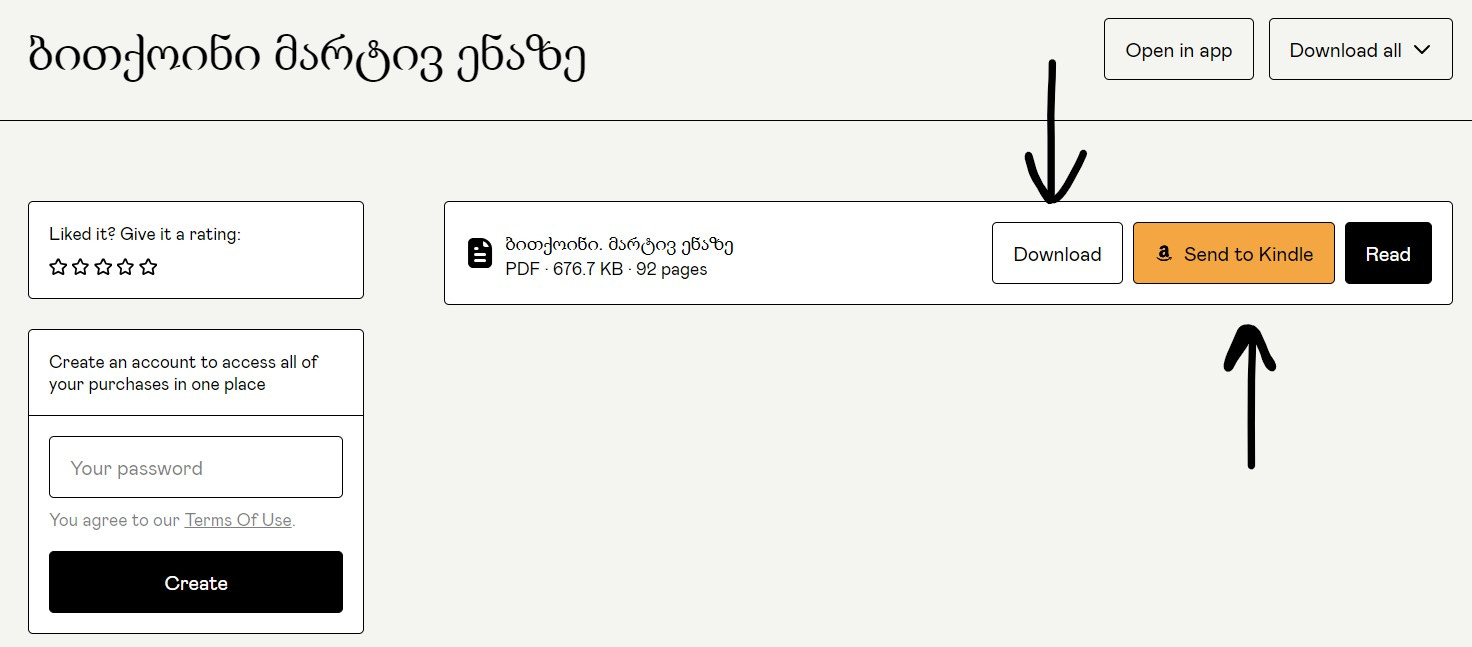This screenshot has width=1472, height=647.
Task: Rate the book one star
Action: (58, 267)
